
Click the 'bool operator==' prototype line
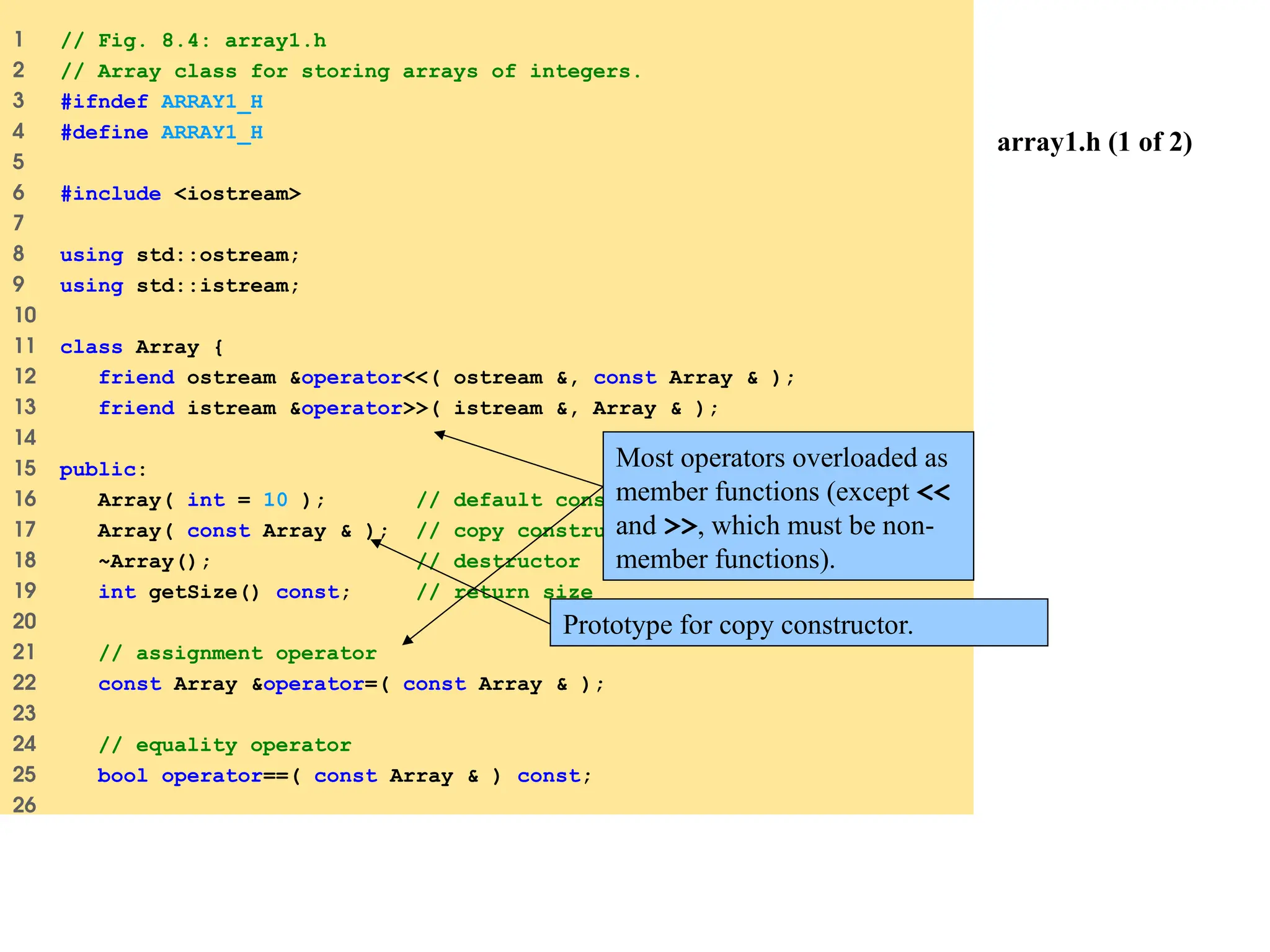click(345, 776)
